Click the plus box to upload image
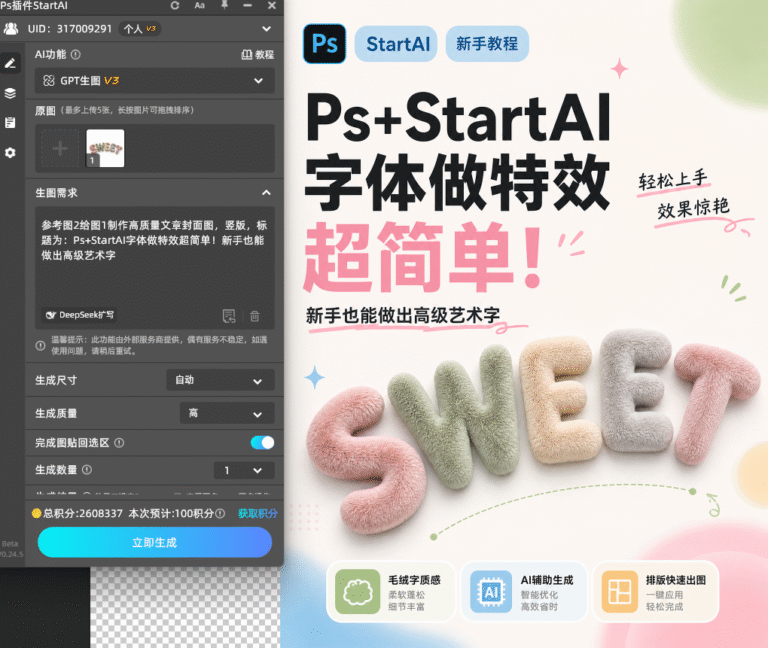768x648 pixels. pos(60,148)
